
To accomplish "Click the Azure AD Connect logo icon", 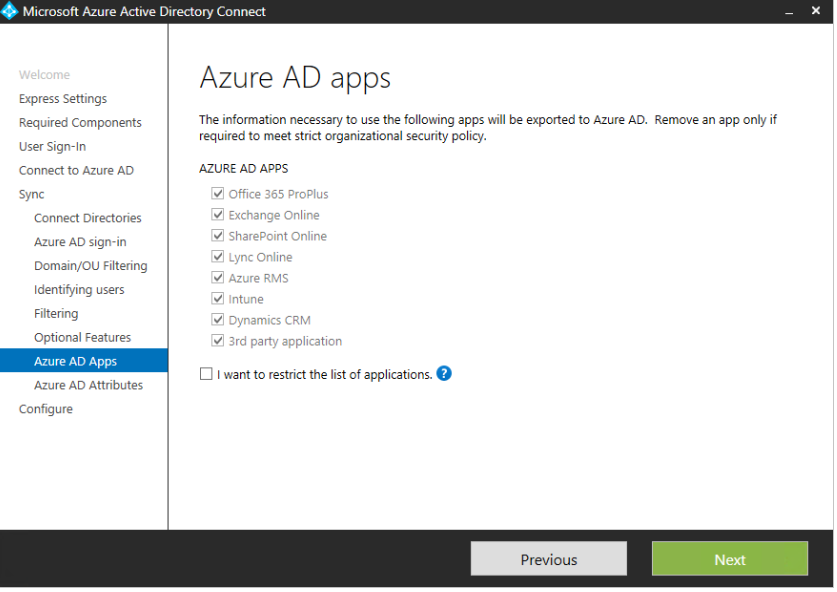I will tap(12, 11).
